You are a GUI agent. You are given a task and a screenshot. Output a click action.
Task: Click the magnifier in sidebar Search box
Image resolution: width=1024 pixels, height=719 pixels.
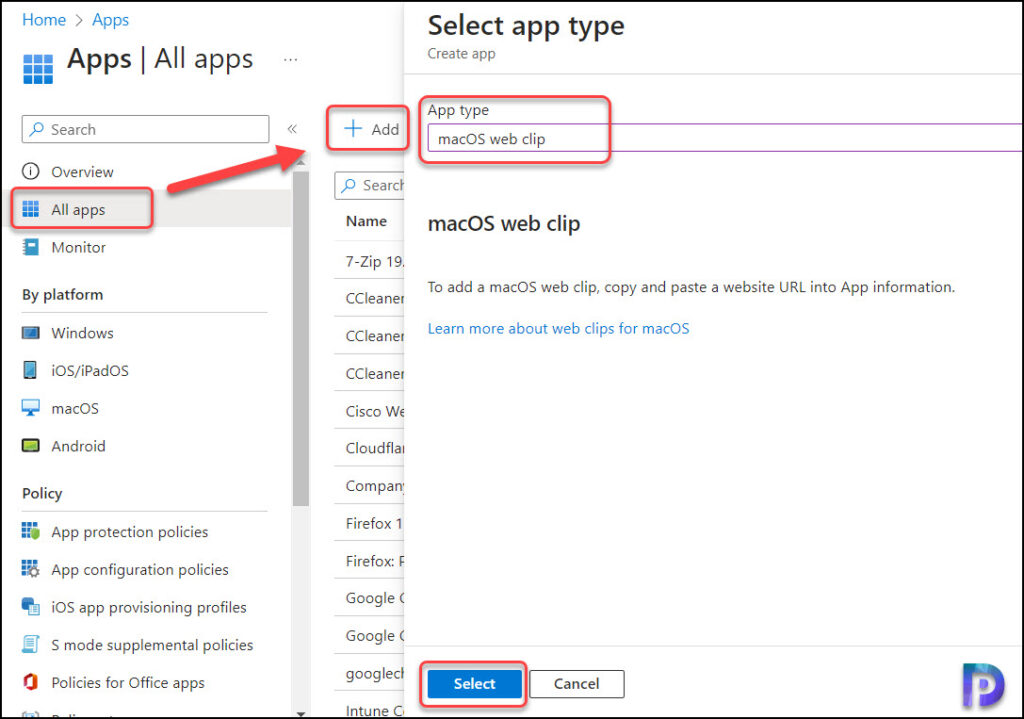click(x=37, y=129)
